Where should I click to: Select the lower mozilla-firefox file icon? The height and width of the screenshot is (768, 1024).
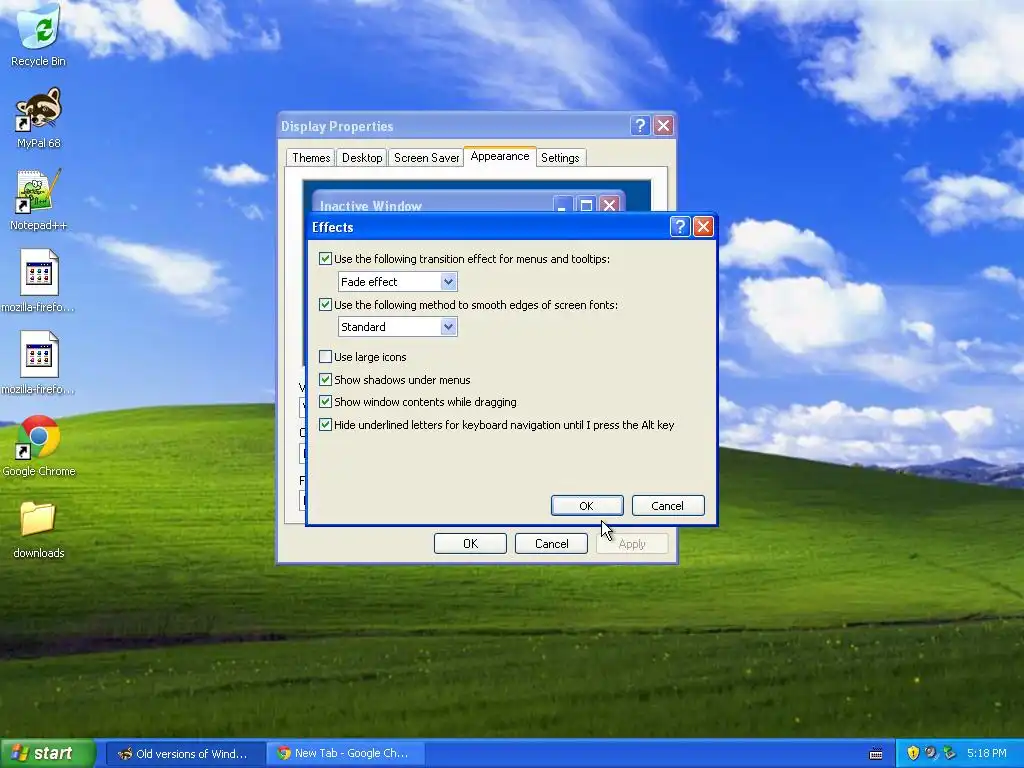click(39, 363)
